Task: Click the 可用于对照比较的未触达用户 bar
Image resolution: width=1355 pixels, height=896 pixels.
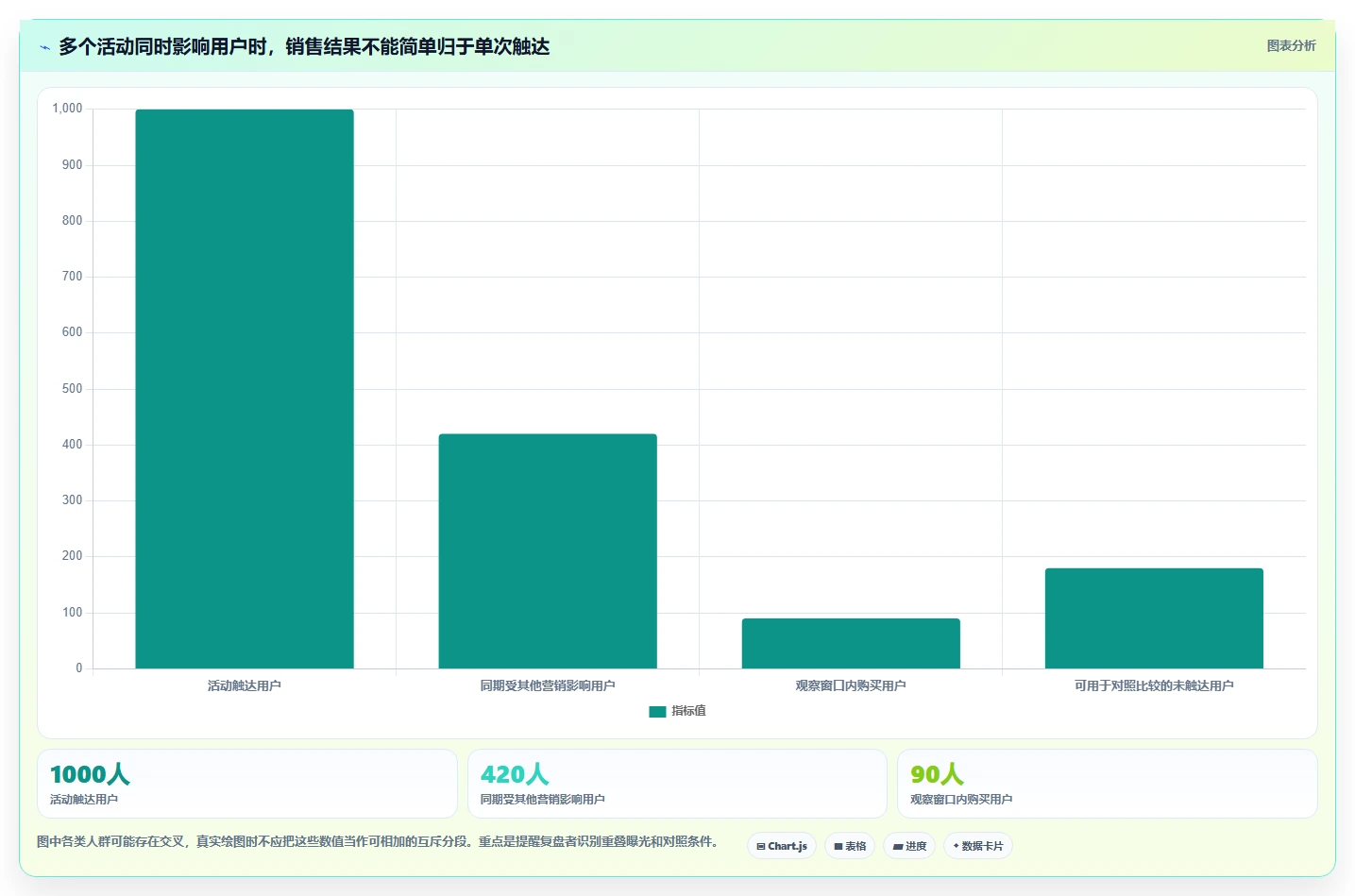Action: click(1154, 618)
